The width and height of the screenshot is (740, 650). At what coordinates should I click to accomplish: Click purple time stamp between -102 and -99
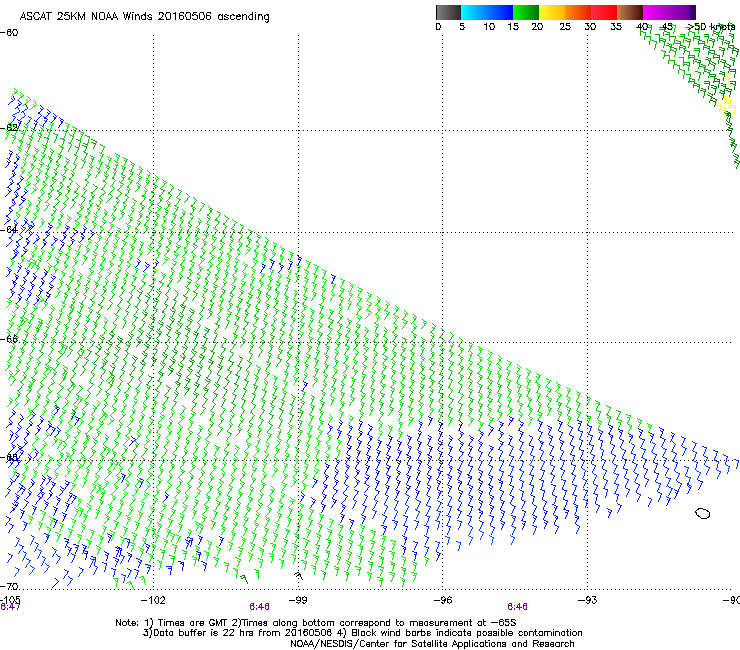[x=260, y=607]
